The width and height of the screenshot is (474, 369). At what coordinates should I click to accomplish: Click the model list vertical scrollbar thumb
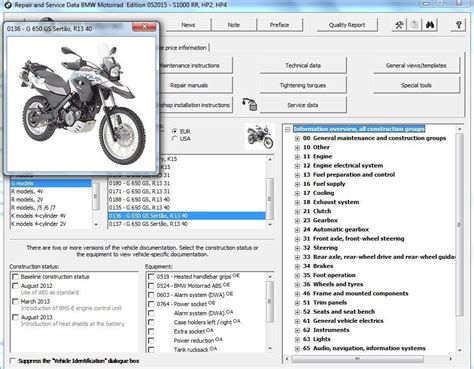[270, 199]
